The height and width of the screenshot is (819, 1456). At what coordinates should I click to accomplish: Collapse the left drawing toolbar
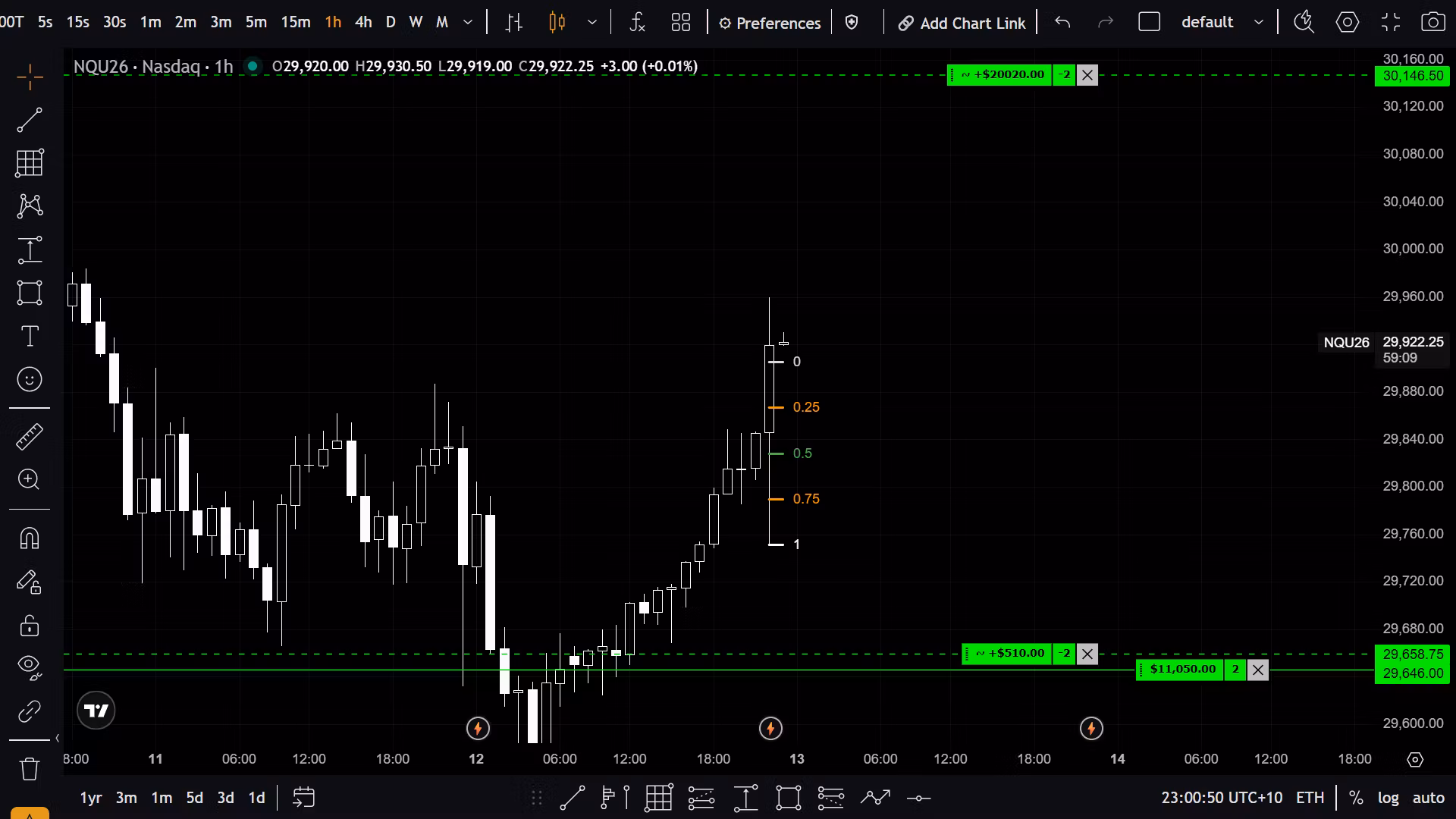point(57,738)
